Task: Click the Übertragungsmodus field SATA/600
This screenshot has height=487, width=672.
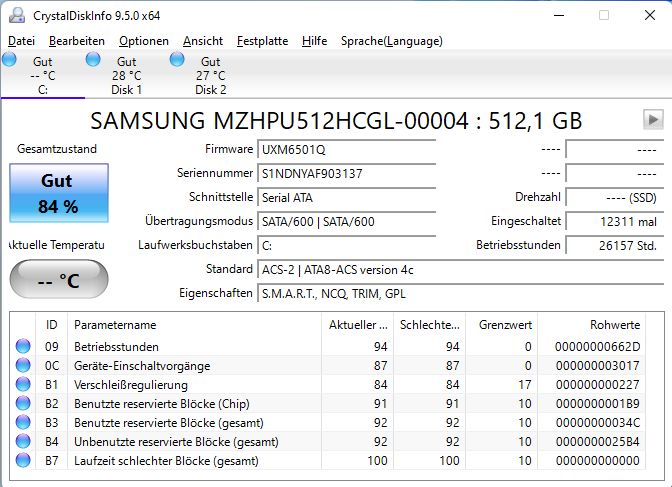Action: point(346,222)
